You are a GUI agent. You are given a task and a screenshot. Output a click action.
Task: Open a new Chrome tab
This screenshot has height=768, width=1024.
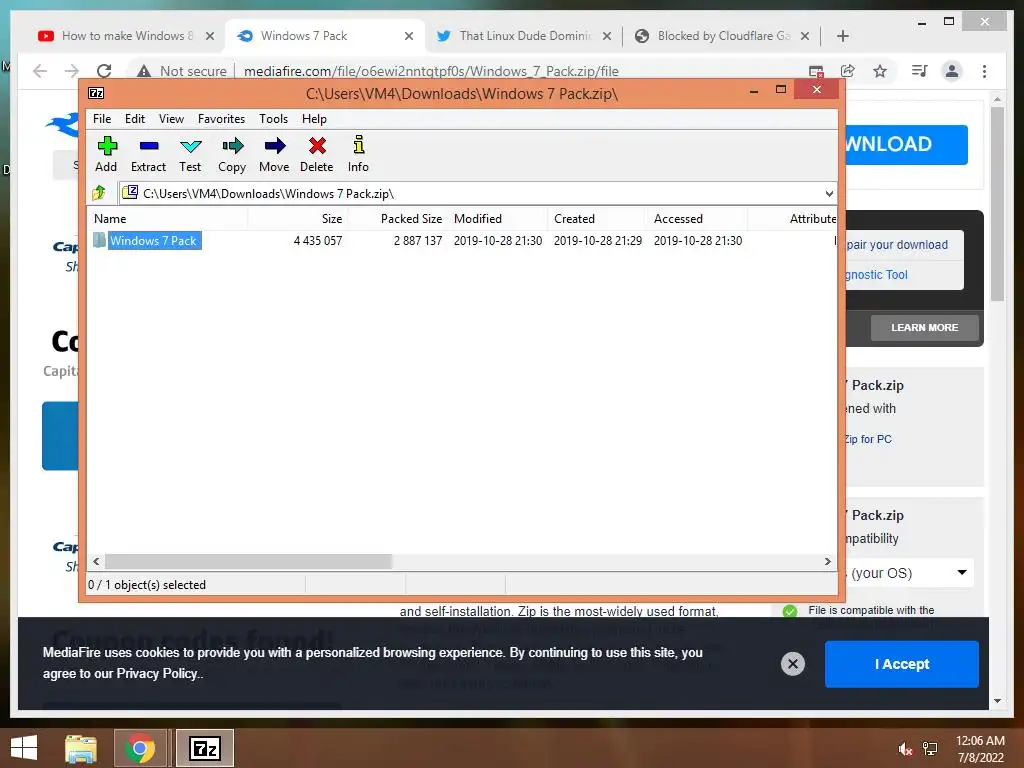point(842,36)
